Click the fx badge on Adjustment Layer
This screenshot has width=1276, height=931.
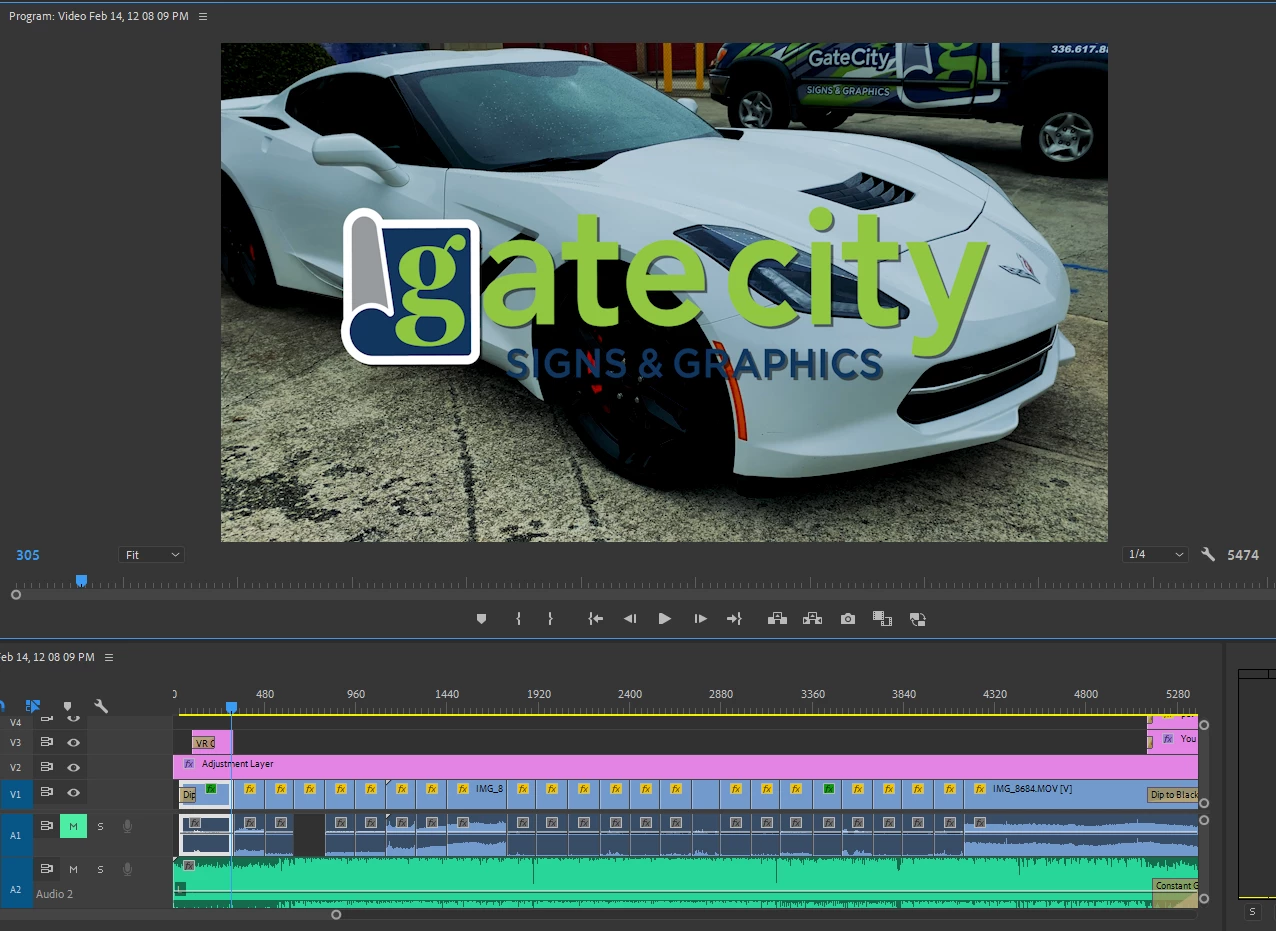pyautogui.click(x=189, y=764)
